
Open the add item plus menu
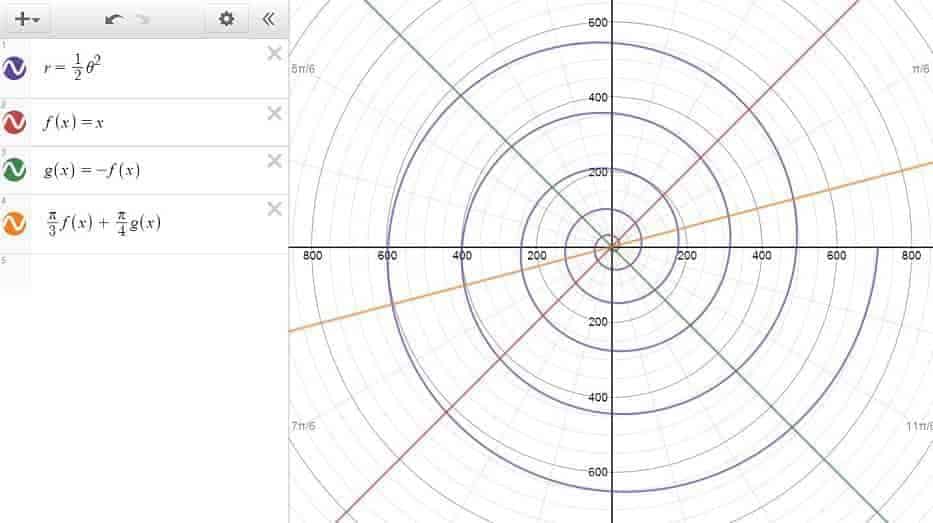(x=27, y=19)
